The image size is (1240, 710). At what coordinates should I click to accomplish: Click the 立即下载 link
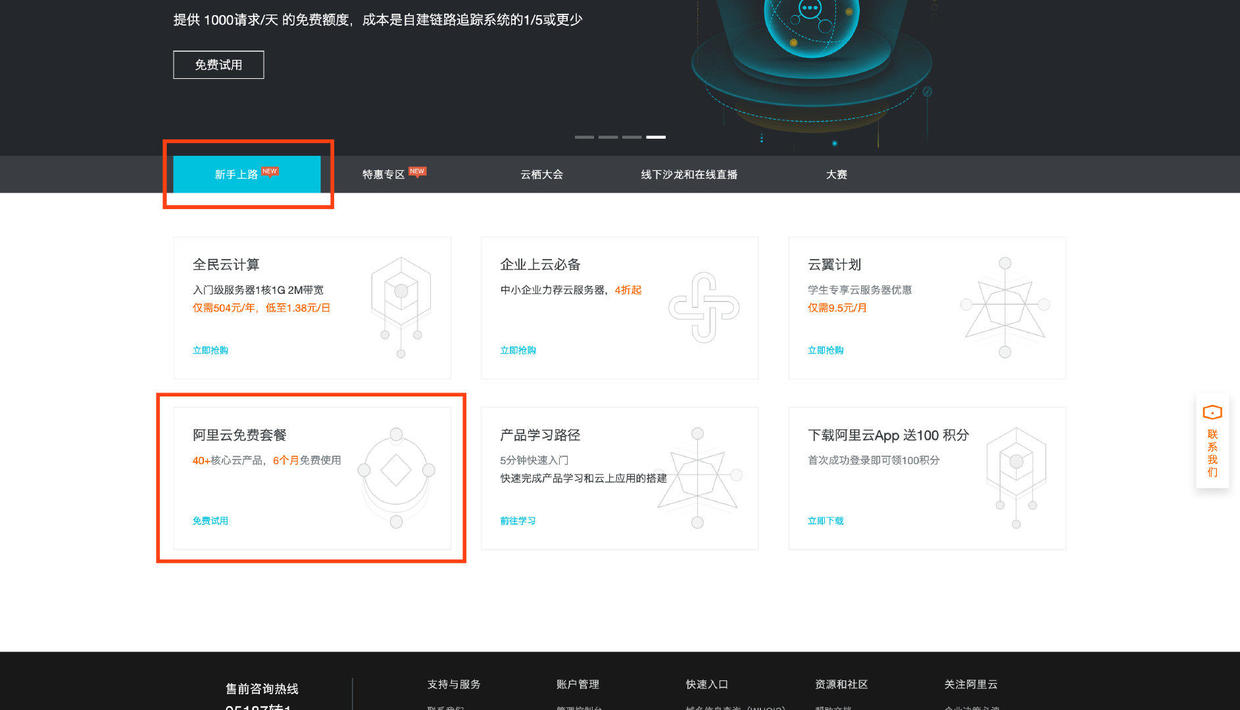click(x=826, y=521)
